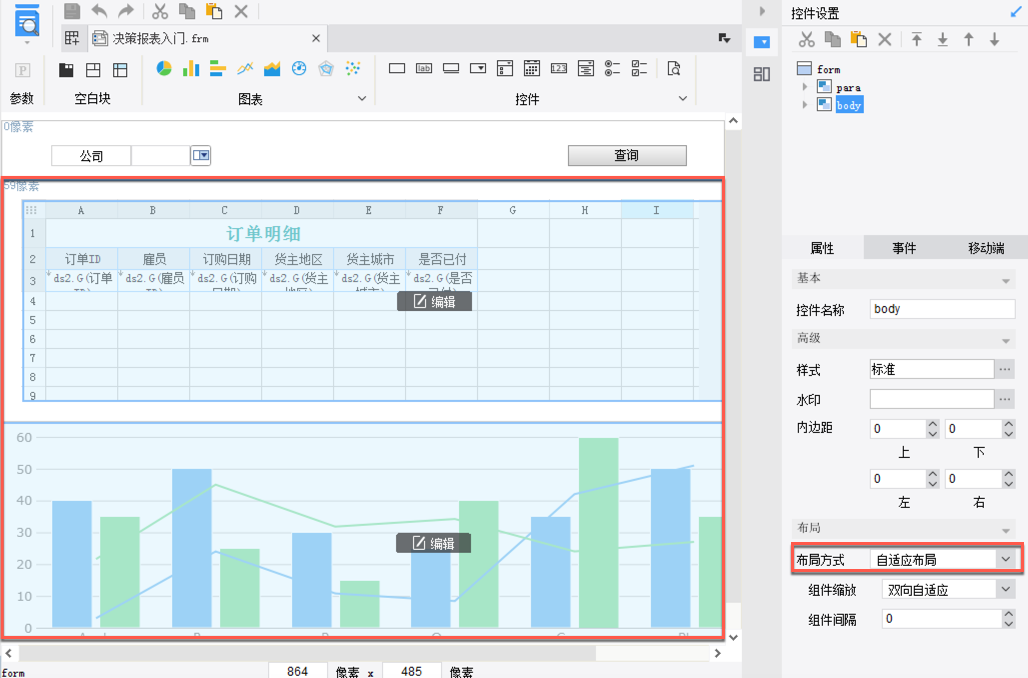This screenshot has height=678, width=1028.
Task: Open the form preview magnifier icon
Action: pyautogui.click(x=27, y=21)
